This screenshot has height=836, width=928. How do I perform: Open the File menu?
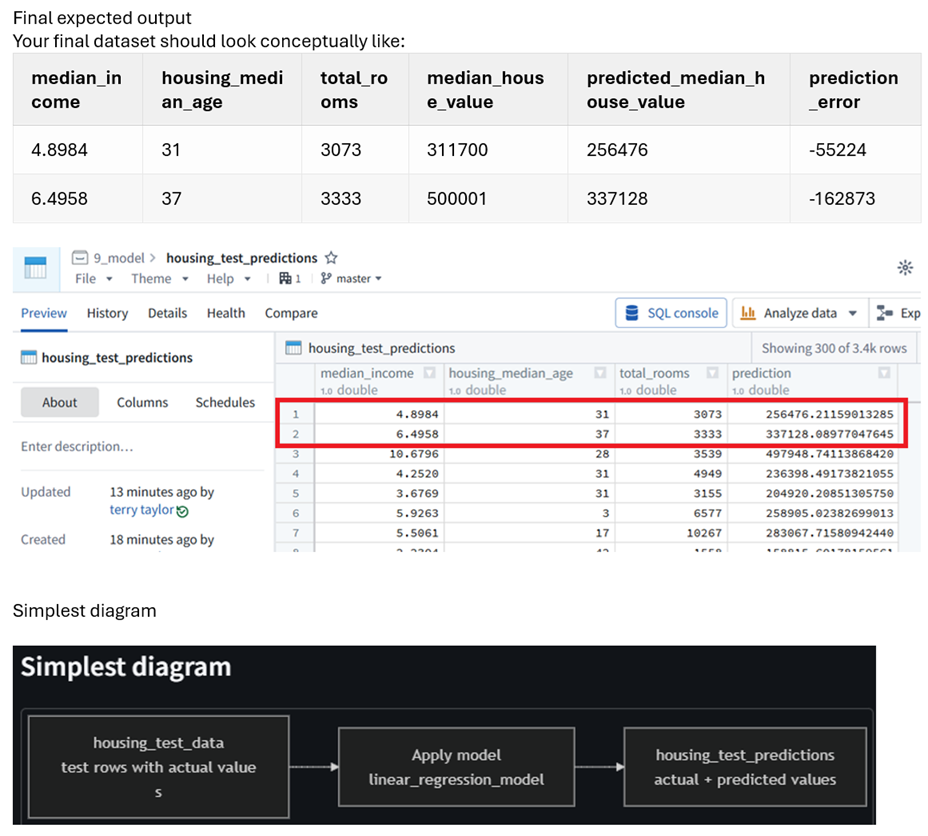pos(94,279)
